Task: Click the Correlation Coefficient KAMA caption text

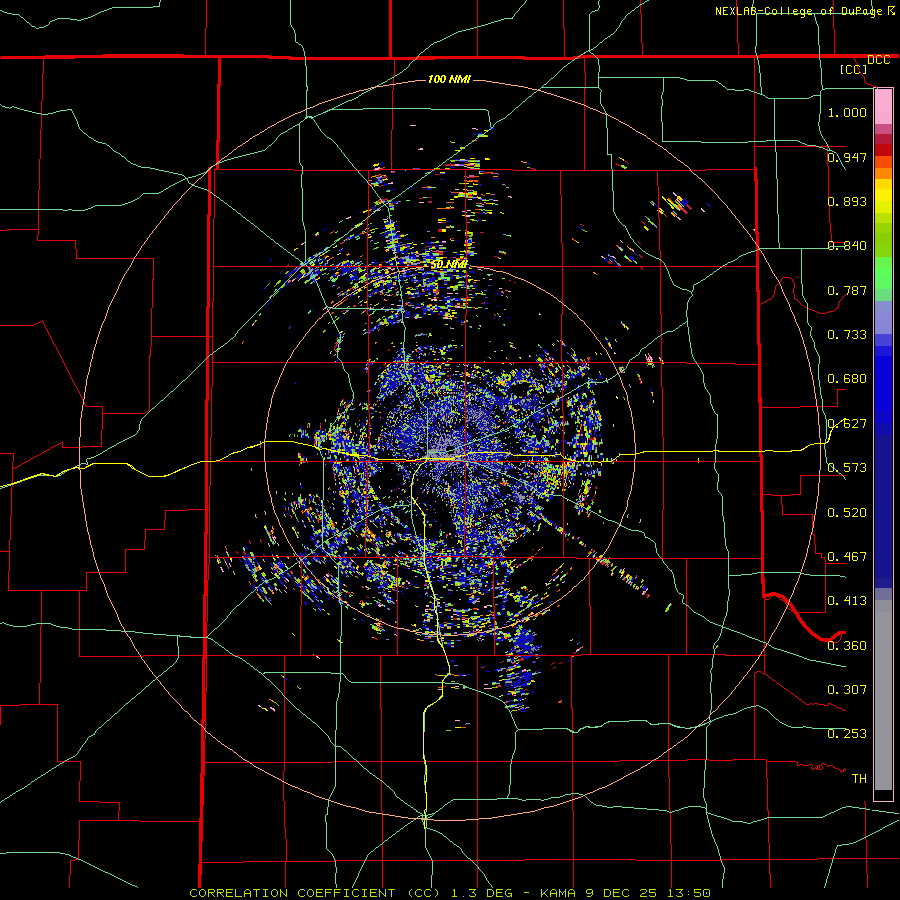Action: [450, 893]
